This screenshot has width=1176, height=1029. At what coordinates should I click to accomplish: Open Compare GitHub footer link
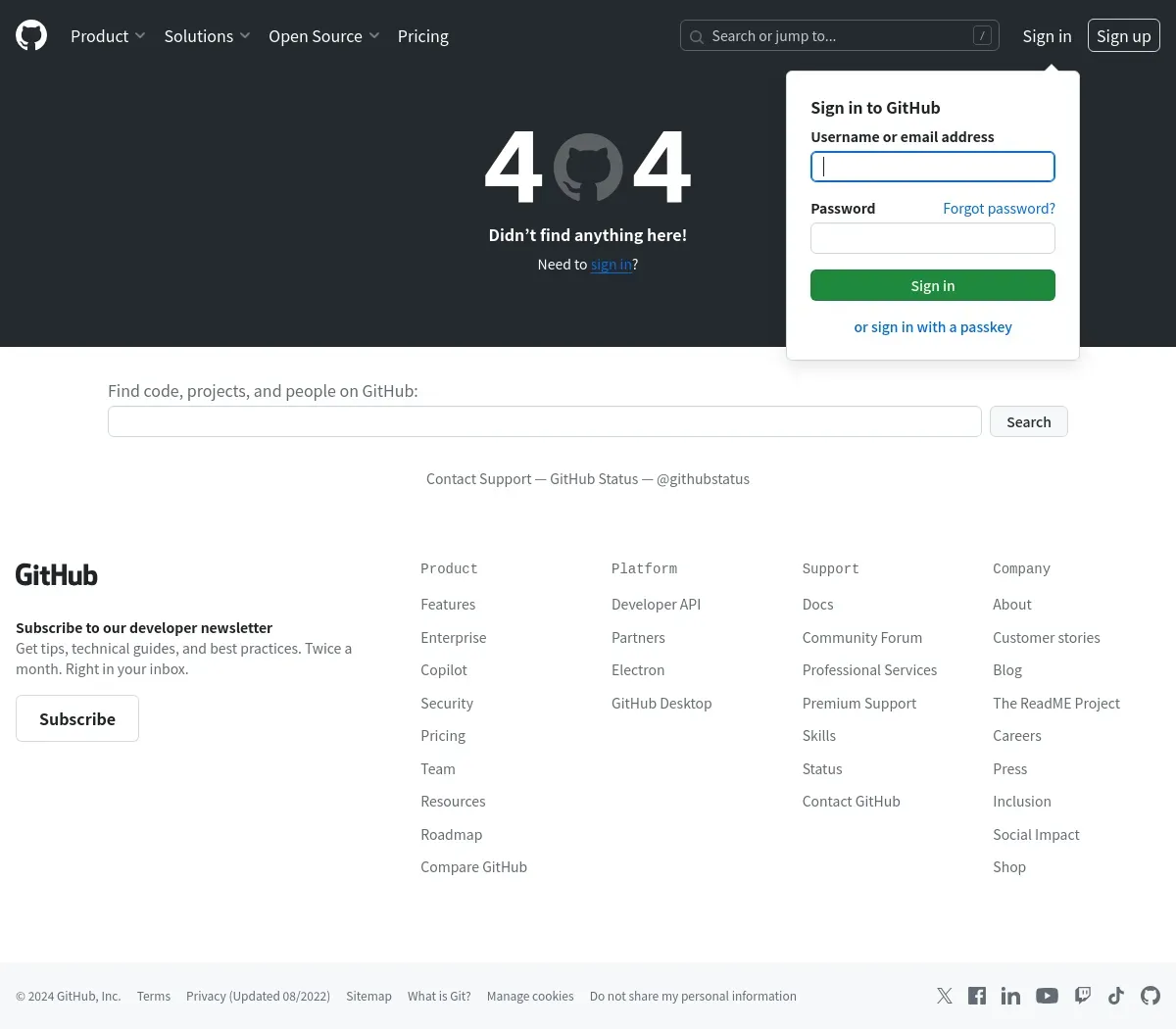tap(474, 867)
